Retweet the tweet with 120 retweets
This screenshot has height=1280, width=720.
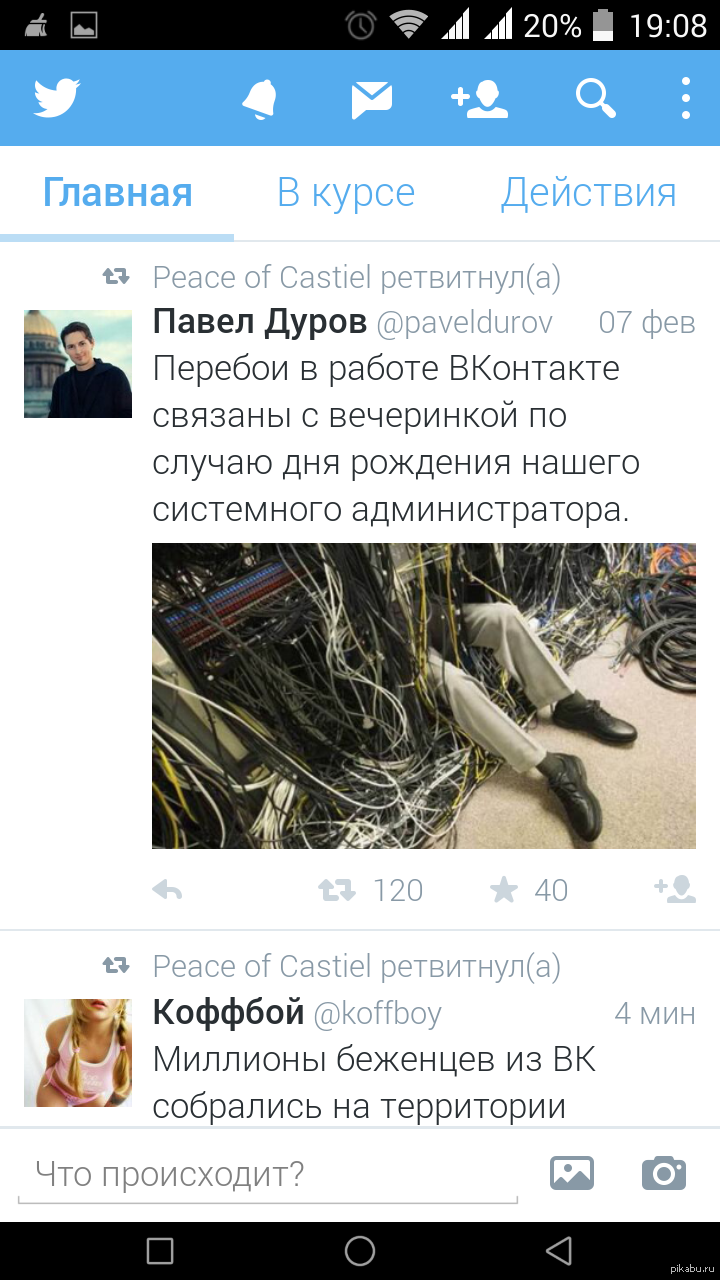(336, 890)
